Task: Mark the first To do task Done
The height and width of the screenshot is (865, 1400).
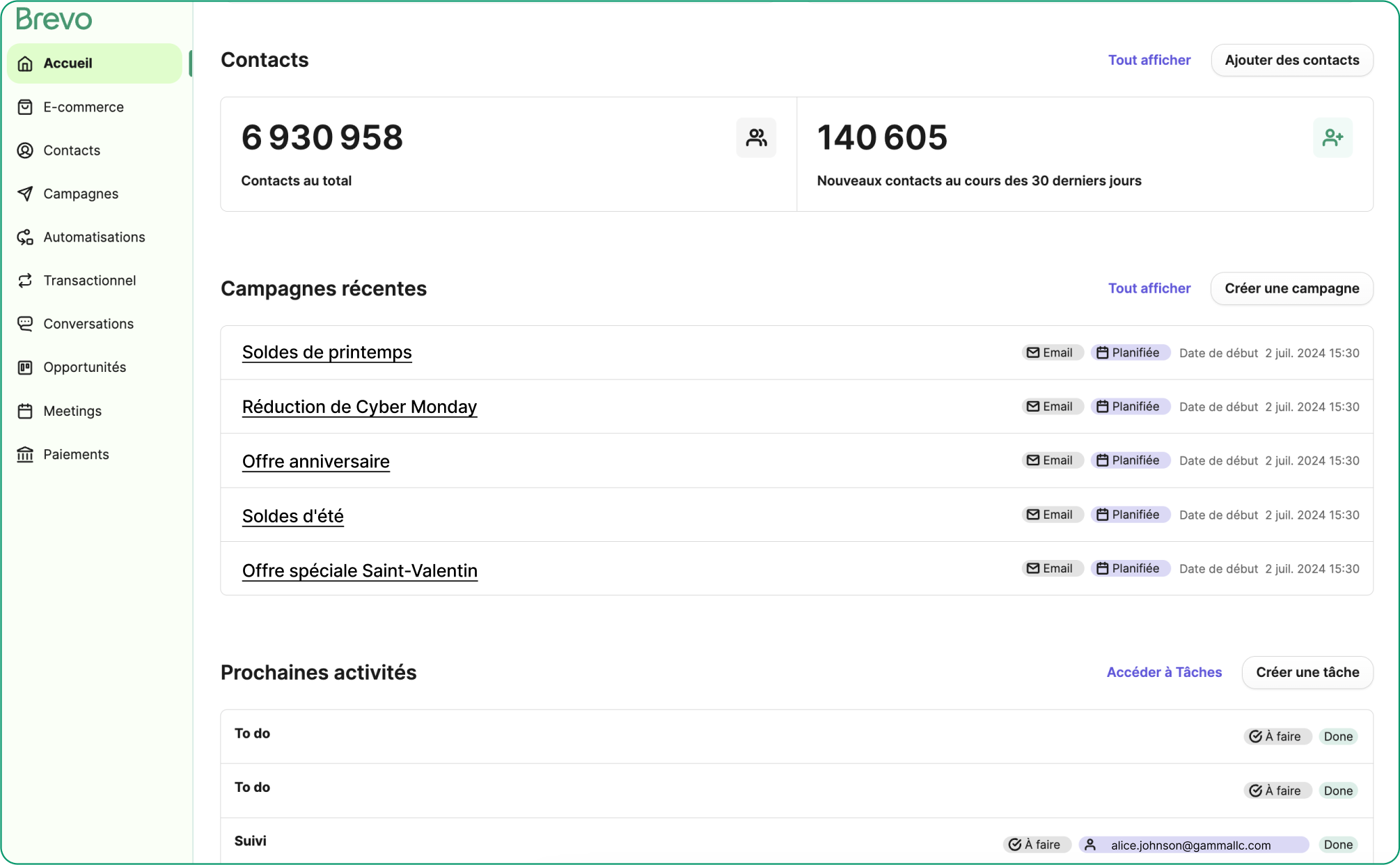Action: tap(1337, 736)
